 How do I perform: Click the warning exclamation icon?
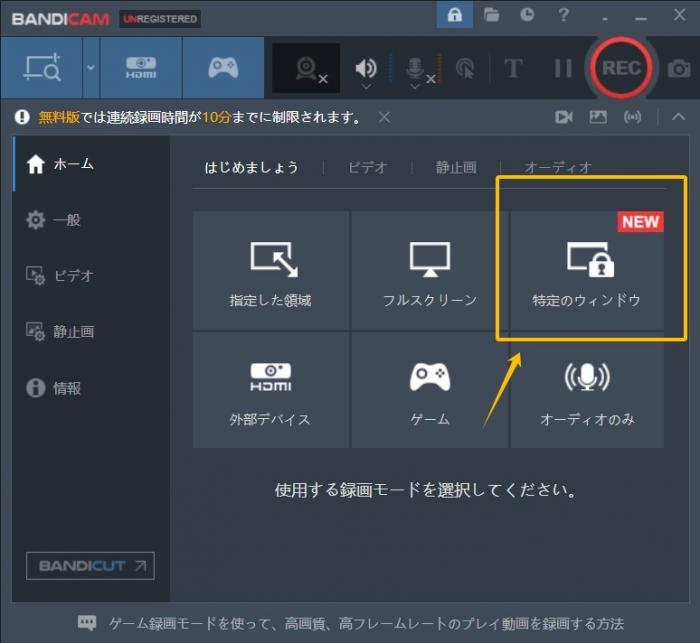22,117
